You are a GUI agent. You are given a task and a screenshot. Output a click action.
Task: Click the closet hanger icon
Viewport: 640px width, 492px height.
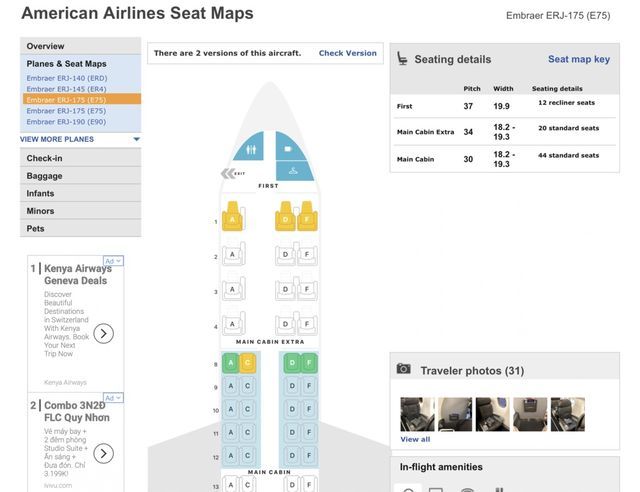tap(292, 170)
